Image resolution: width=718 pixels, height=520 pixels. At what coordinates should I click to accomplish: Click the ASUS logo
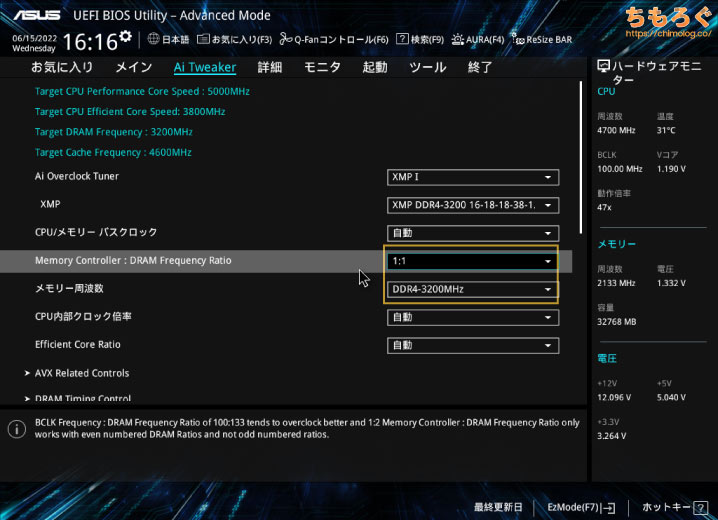click(36, 15)
